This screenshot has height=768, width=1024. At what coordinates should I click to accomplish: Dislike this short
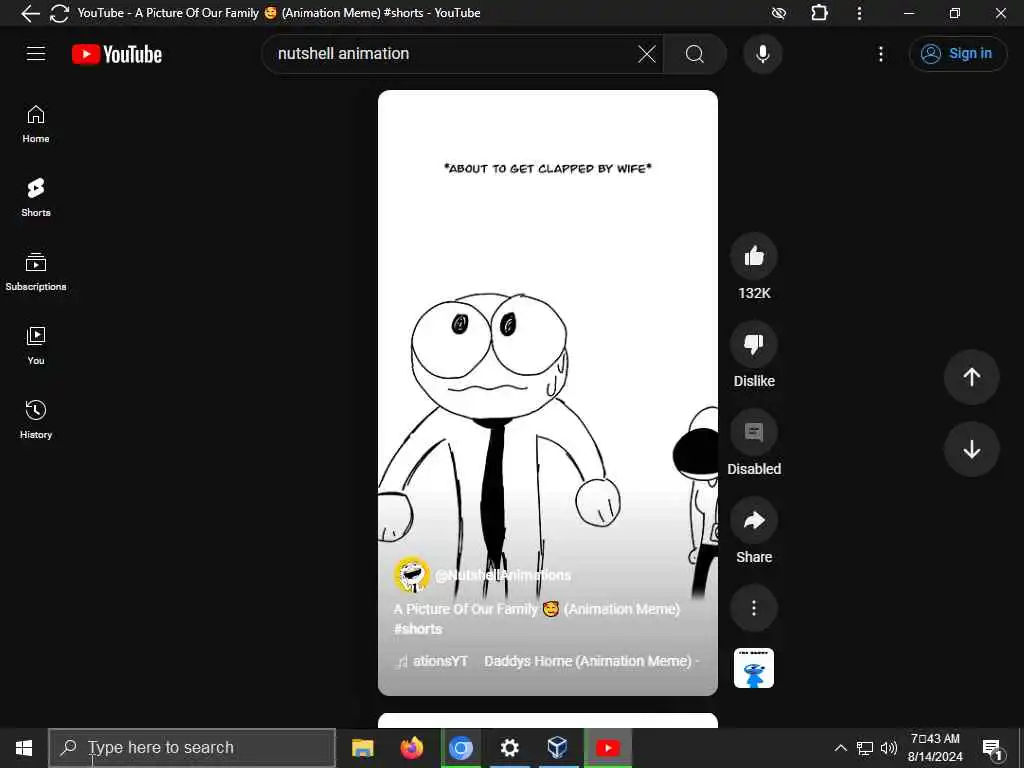(754, 344)
